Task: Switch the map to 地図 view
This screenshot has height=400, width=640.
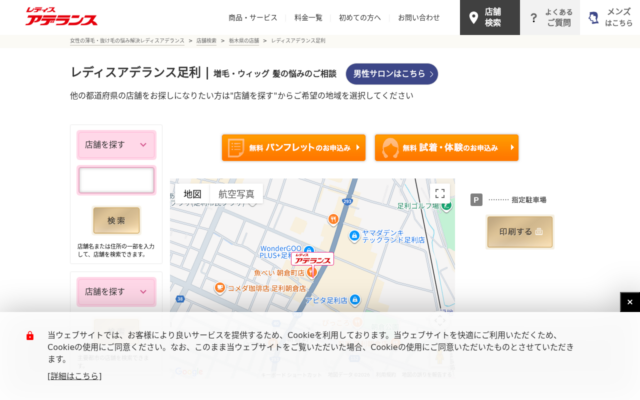Action: point(192,193)
